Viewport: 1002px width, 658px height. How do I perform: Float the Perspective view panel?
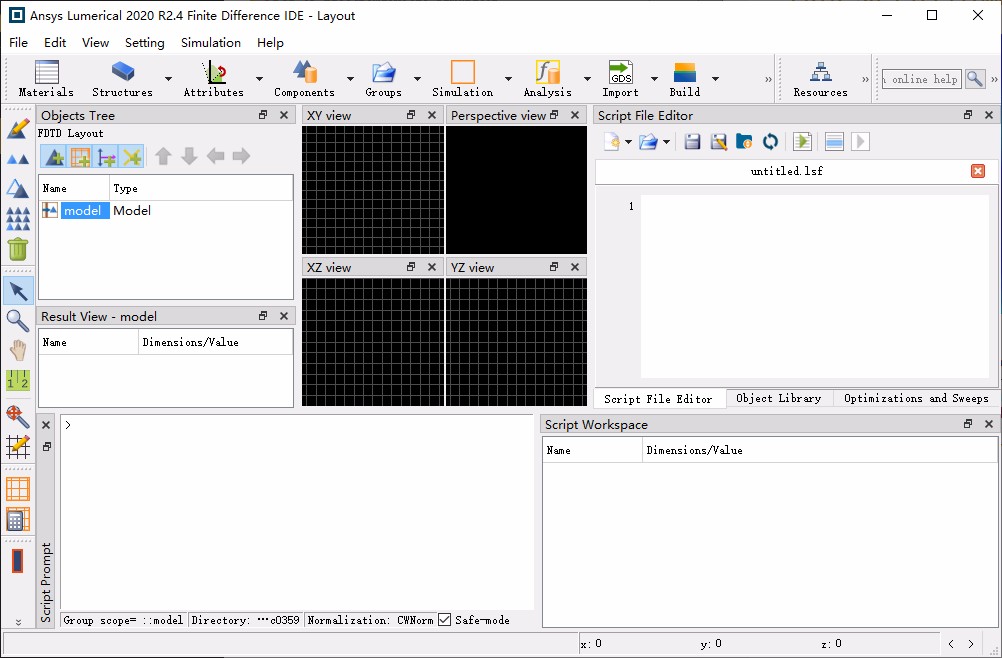(x=554, y=115)
